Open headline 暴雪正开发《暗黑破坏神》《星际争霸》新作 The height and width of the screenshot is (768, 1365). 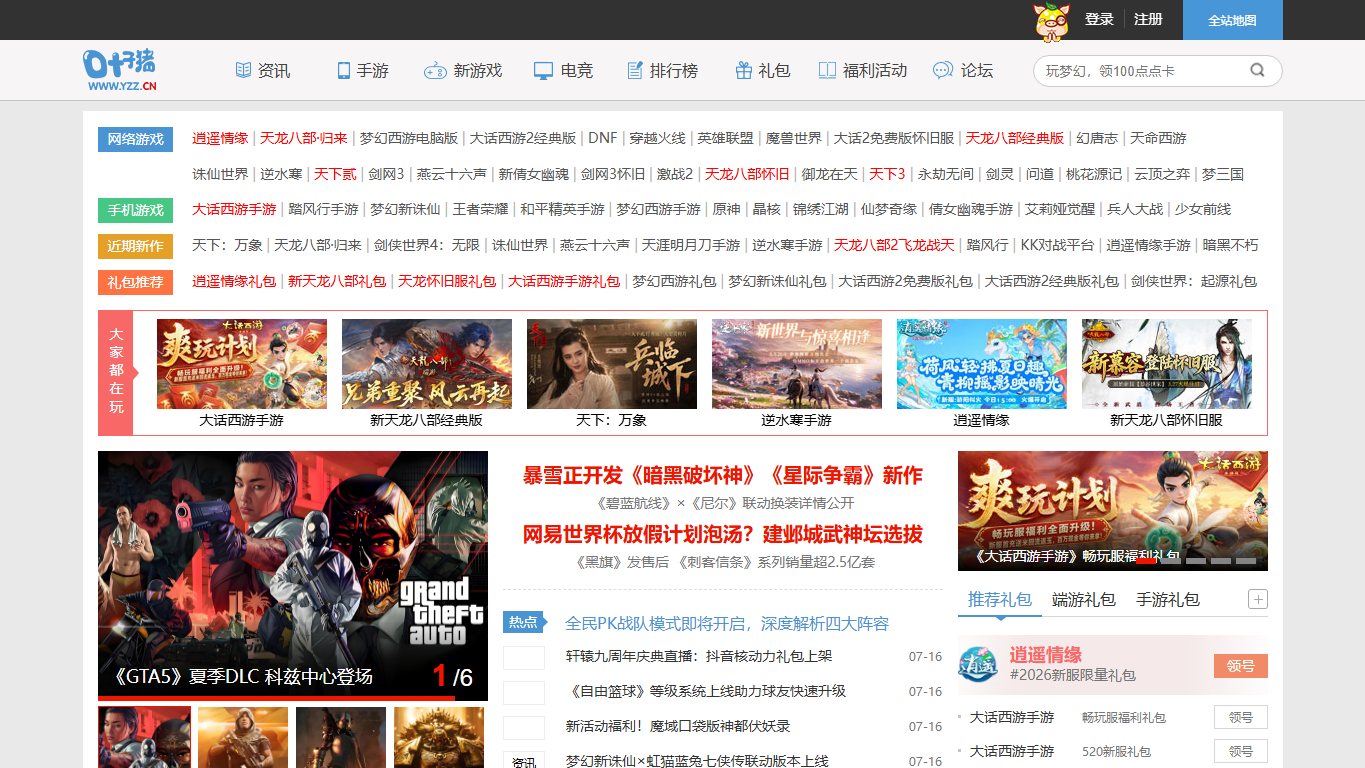(x=723, y=475)
